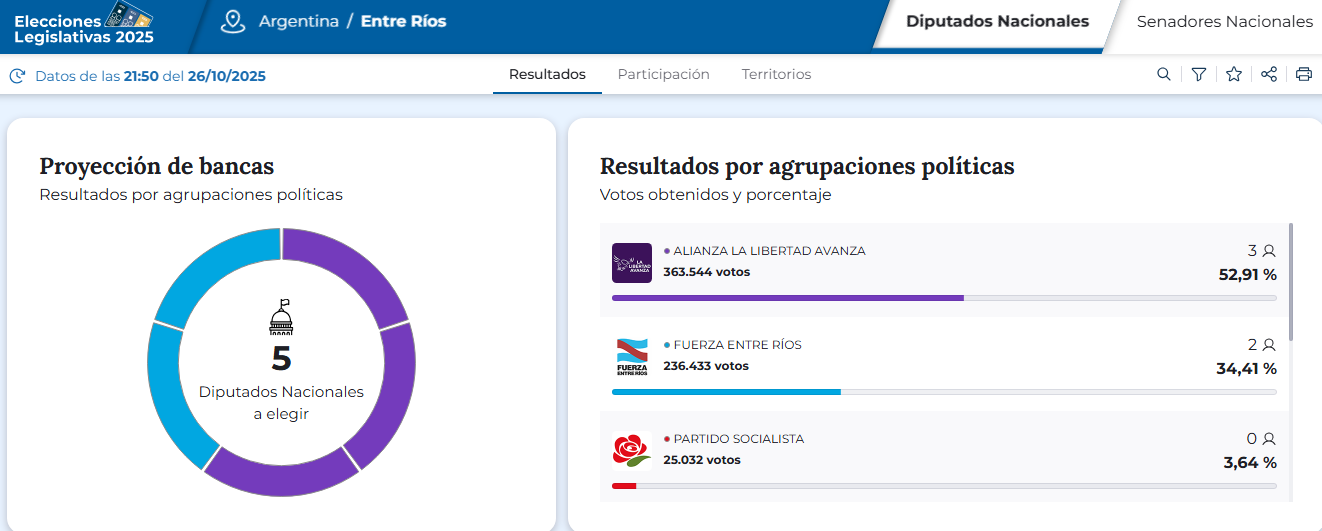This screenshot has height=531, width=1322.
Task: Click Fuerza Entre Ríos party logo
Action: point(632,357)
